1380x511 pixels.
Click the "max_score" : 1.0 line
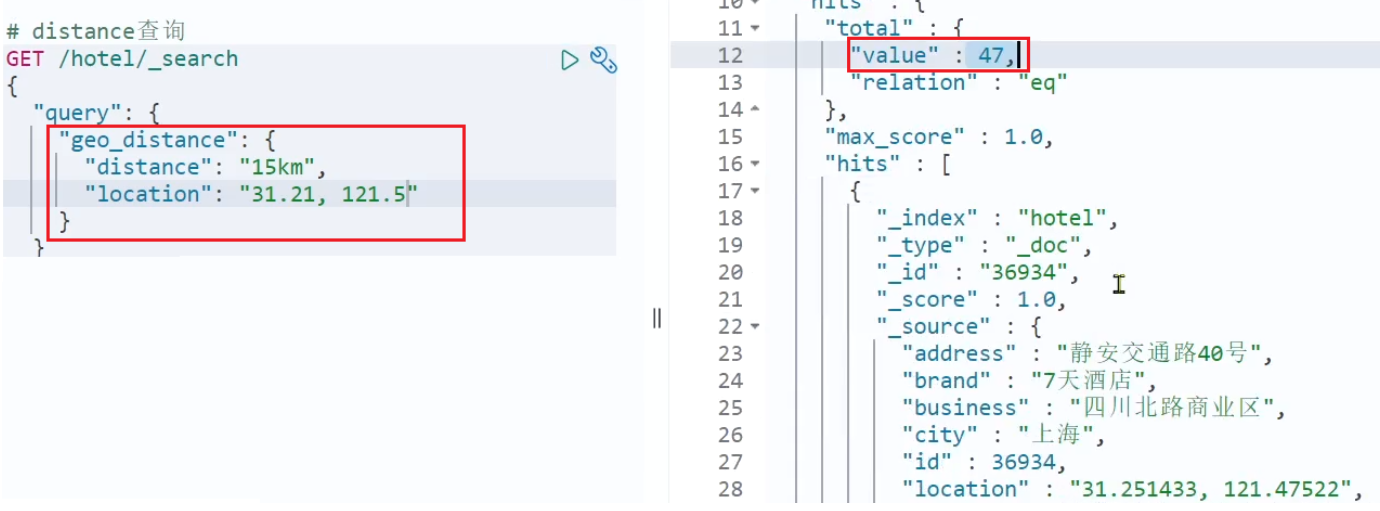click(939, 136)
